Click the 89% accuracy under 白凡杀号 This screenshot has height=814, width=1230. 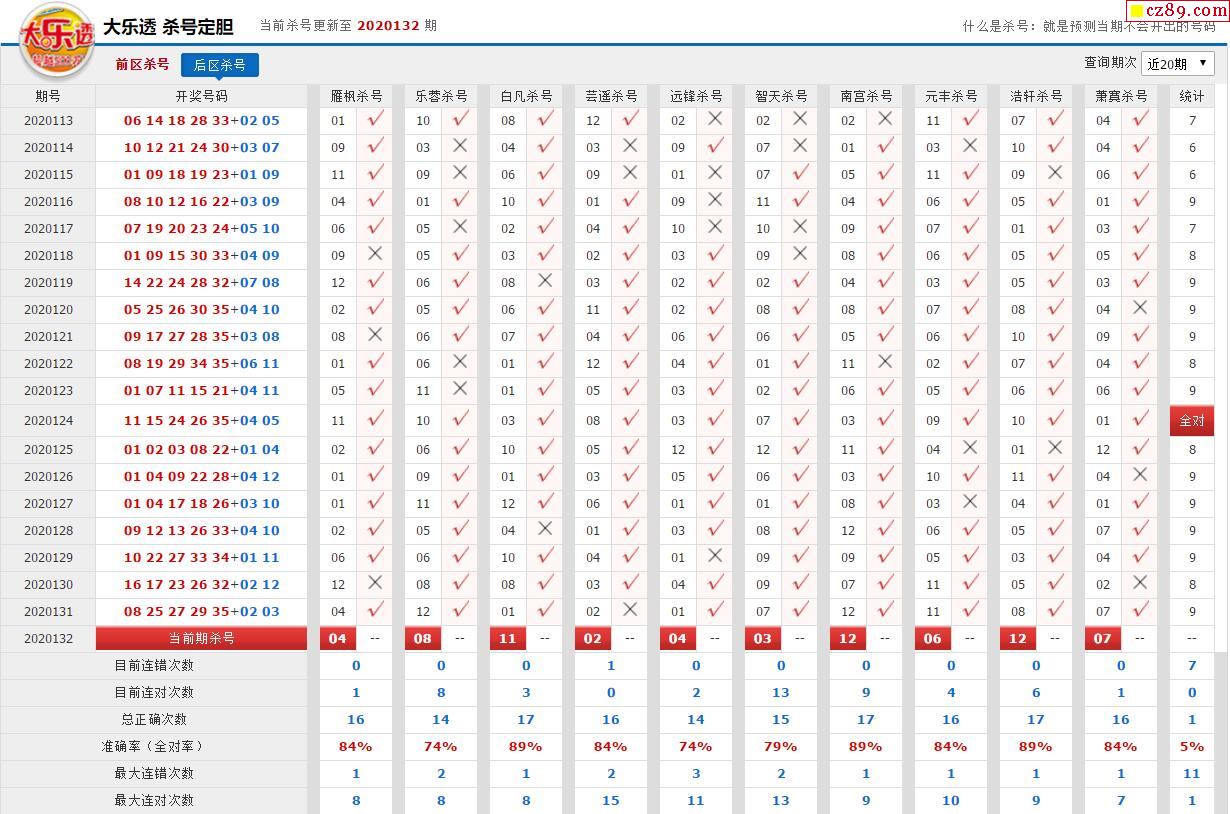pyautogui.click(x=526, y=746)
